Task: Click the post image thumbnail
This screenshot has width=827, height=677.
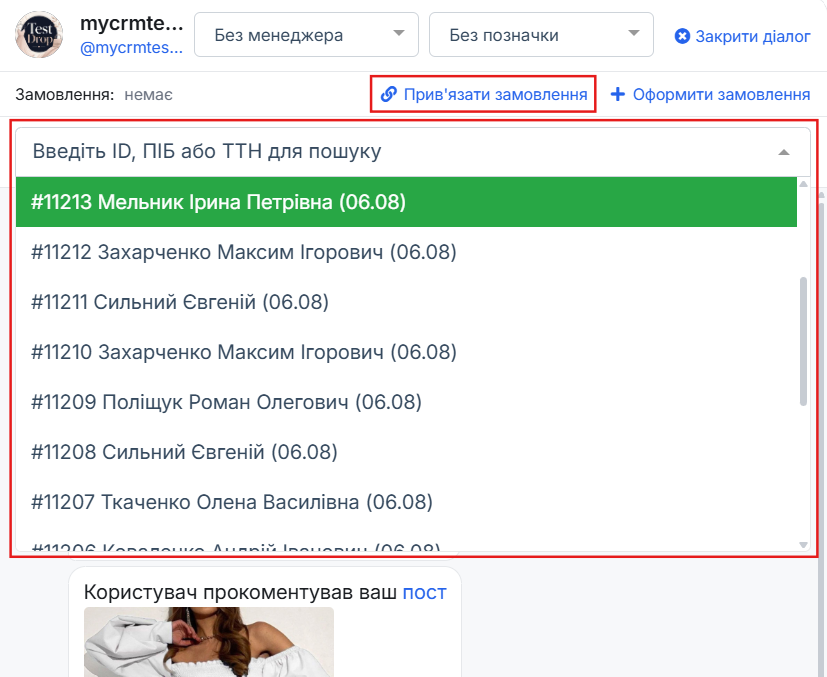Action: point(209,642)
